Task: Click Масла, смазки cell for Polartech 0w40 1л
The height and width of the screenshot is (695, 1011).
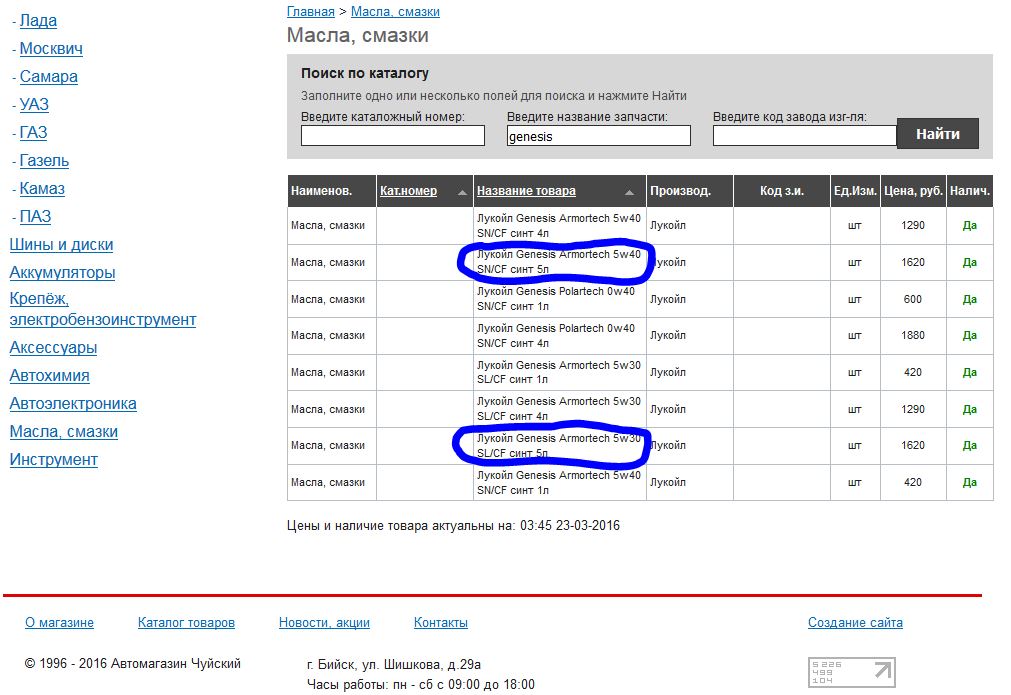Action: coord(328,299)
